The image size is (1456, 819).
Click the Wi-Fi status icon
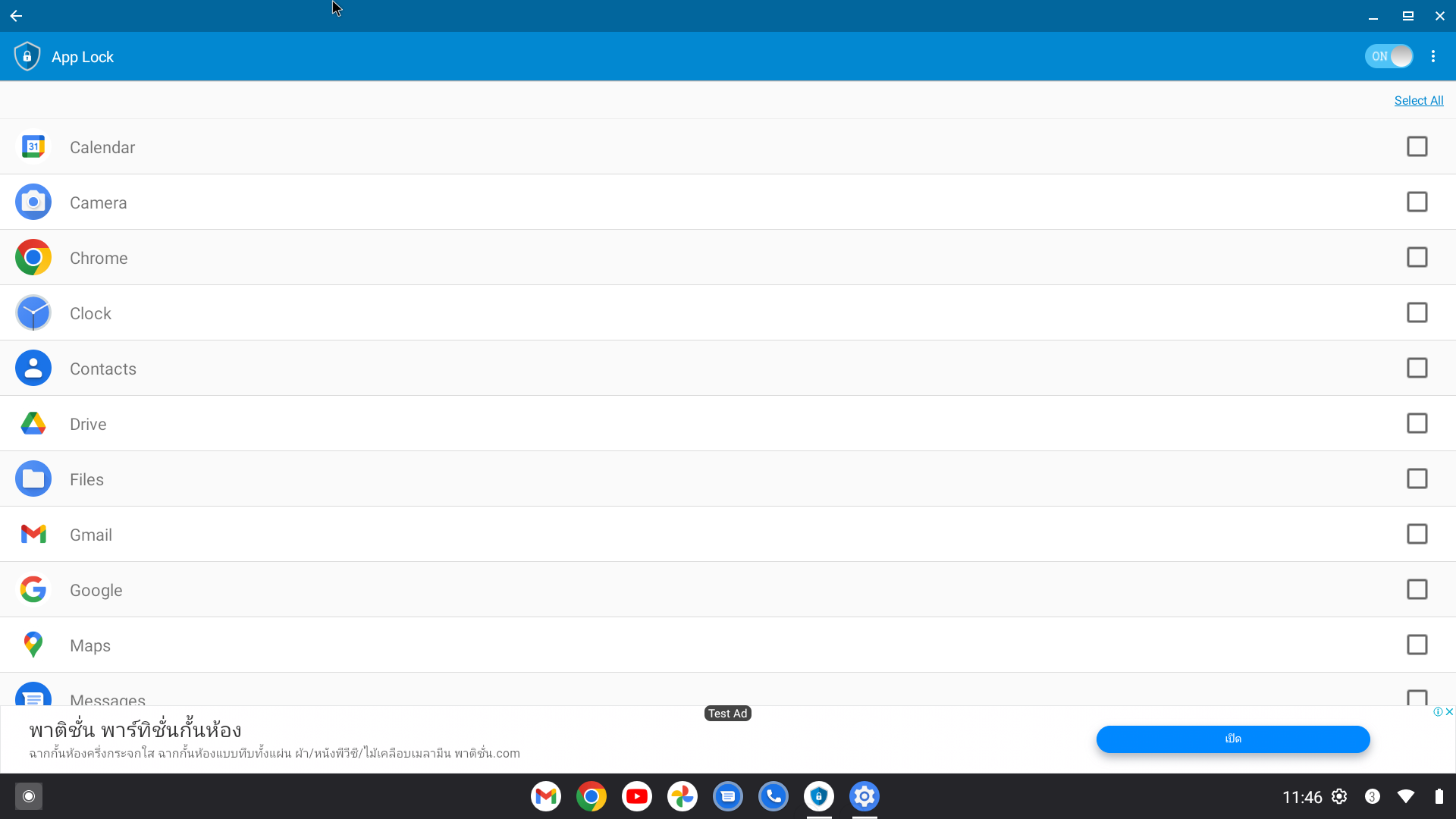[x=1406, y=796]
